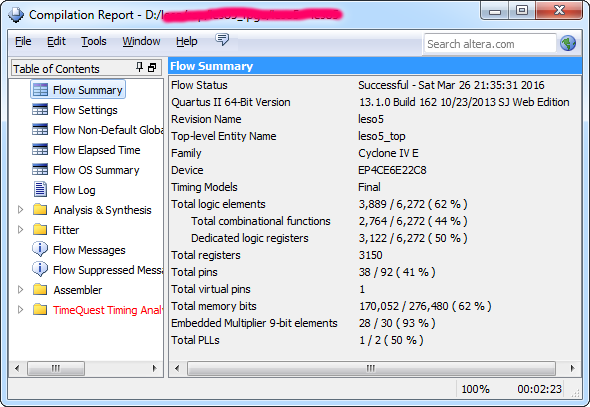Click the Total logic elements value 3,889 / 6,272

(x=413, y=204)
